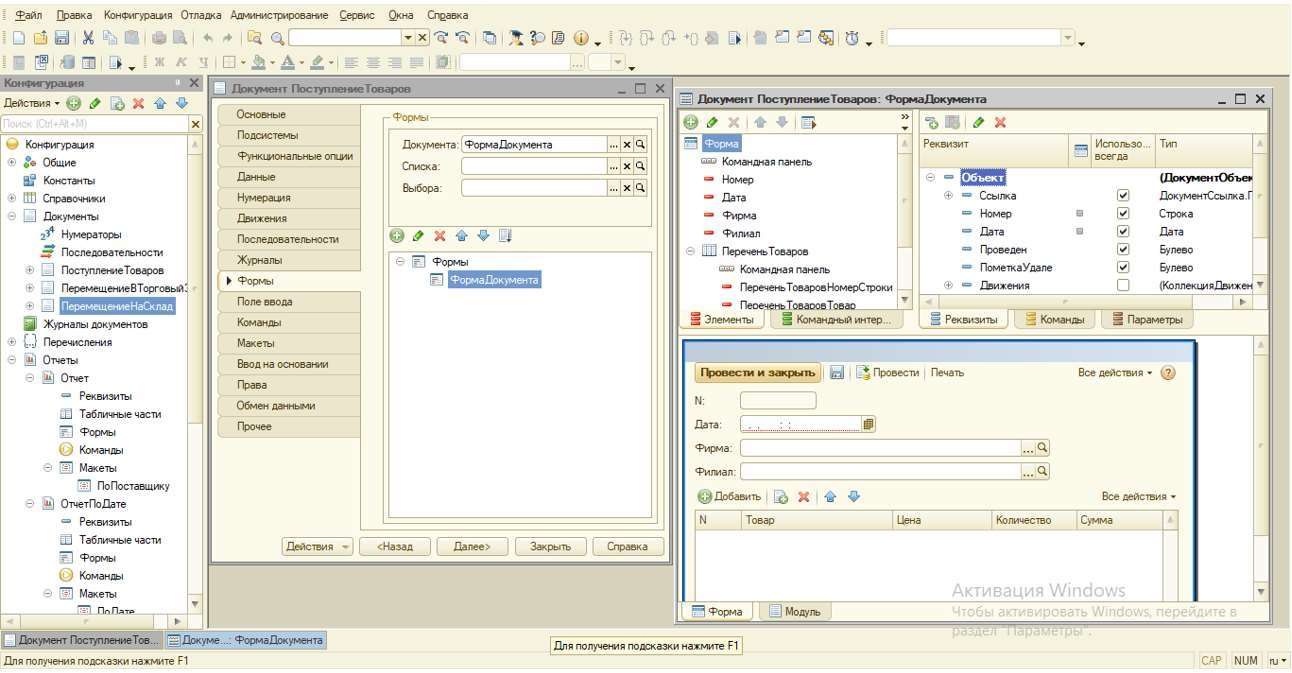Click the form preview help question icon

click(1167, 372)
